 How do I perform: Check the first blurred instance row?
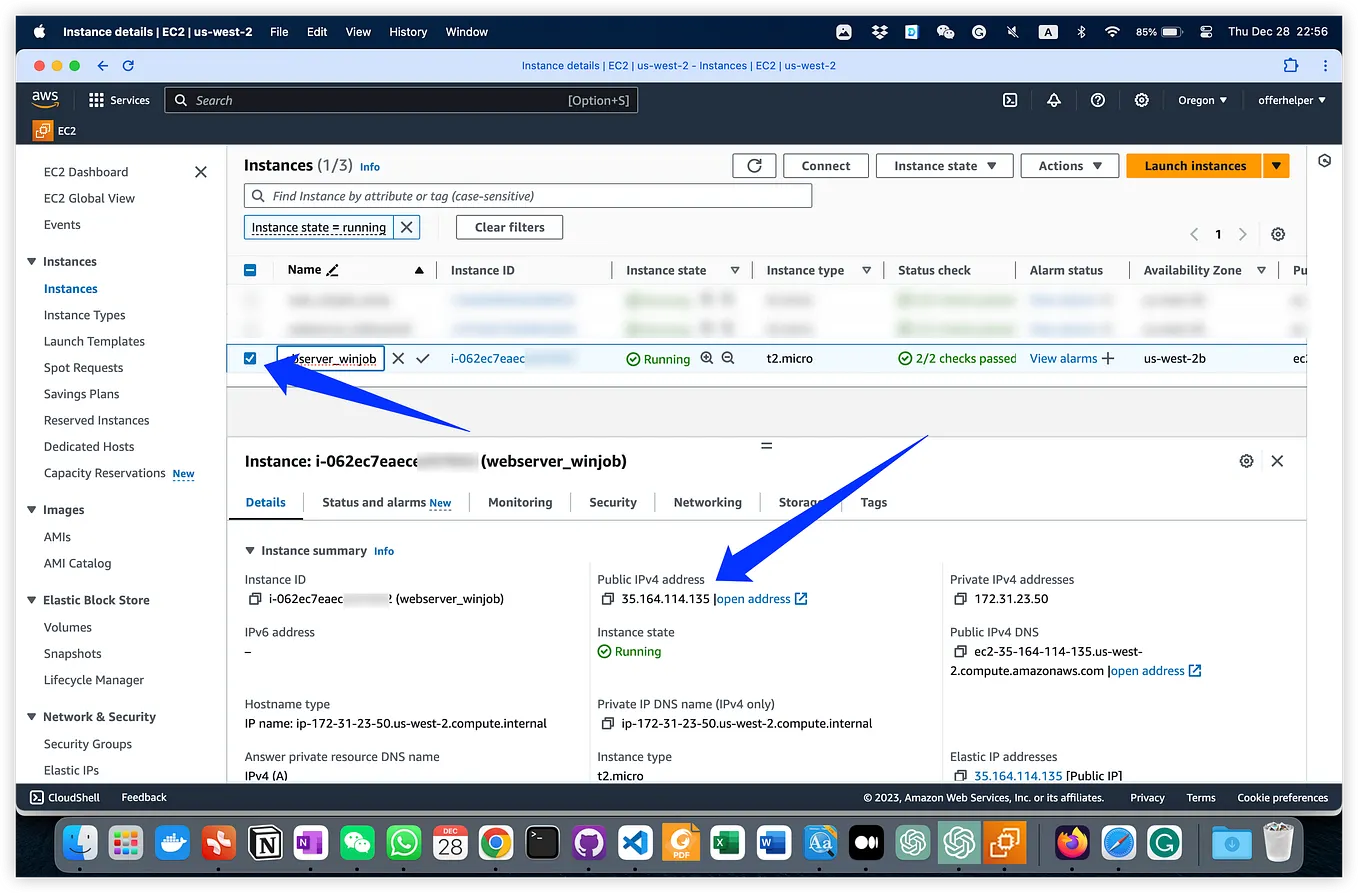(249, 299)
